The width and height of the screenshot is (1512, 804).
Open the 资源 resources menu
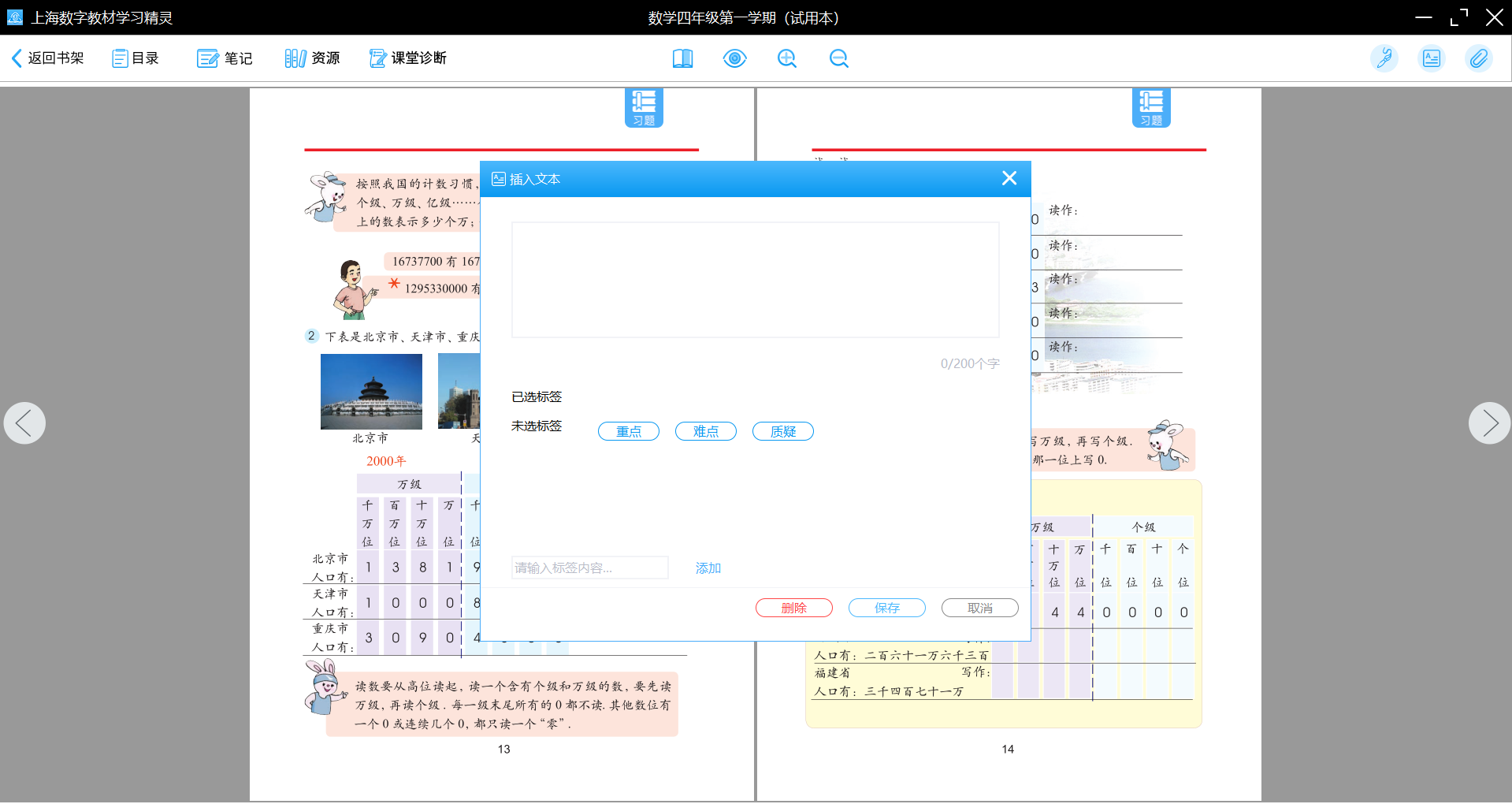(312, 58)
